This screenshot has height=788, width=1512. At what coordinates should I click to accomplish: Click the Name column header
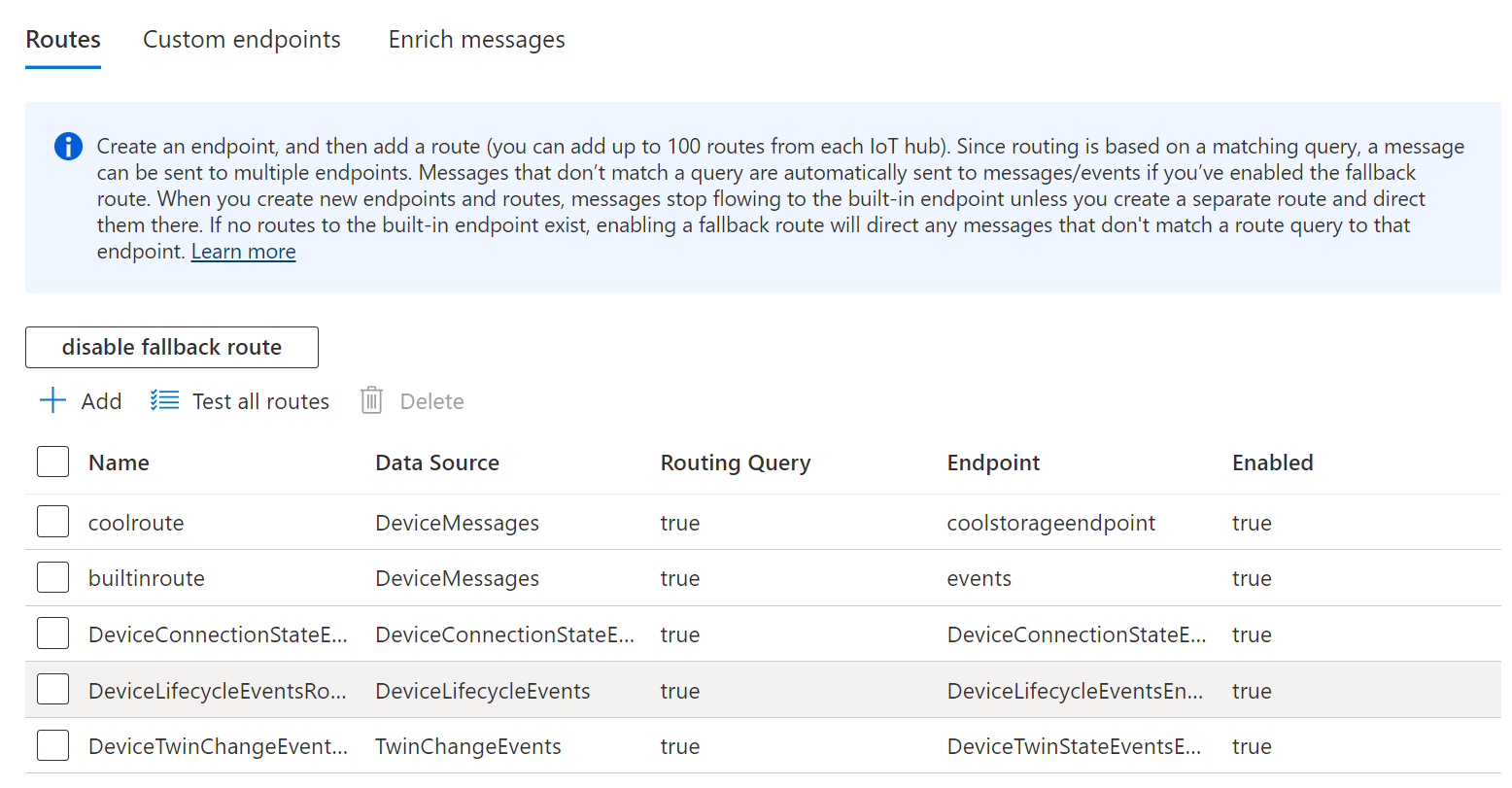click(x=118, y=462)
